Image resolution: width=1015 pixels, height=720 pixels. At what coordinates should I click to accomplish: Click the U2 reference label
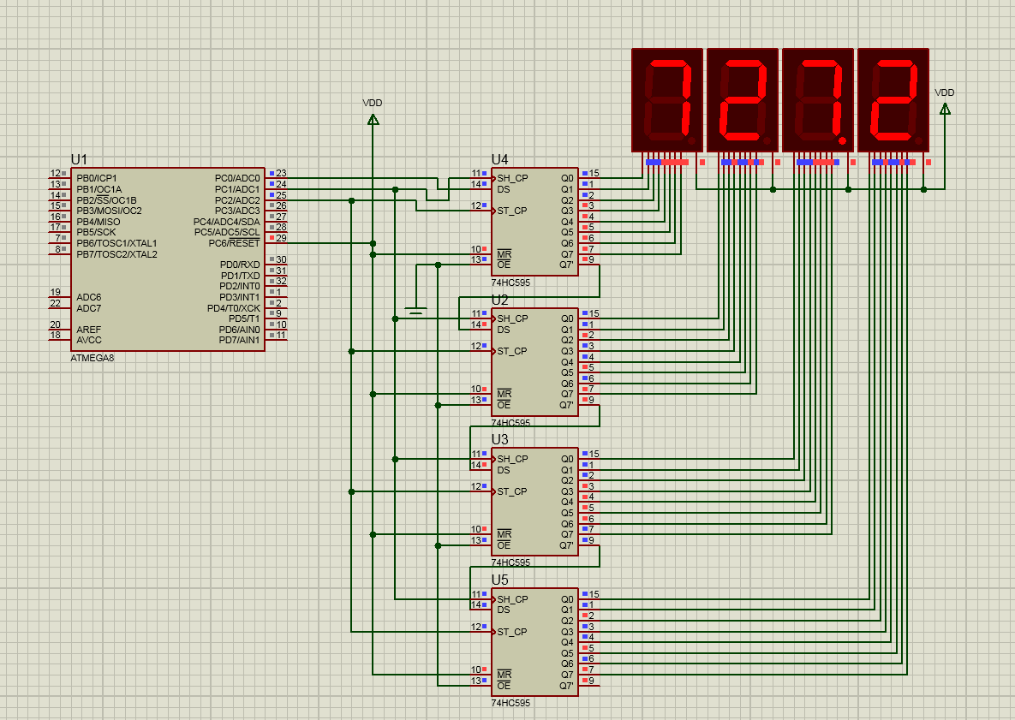500,300
